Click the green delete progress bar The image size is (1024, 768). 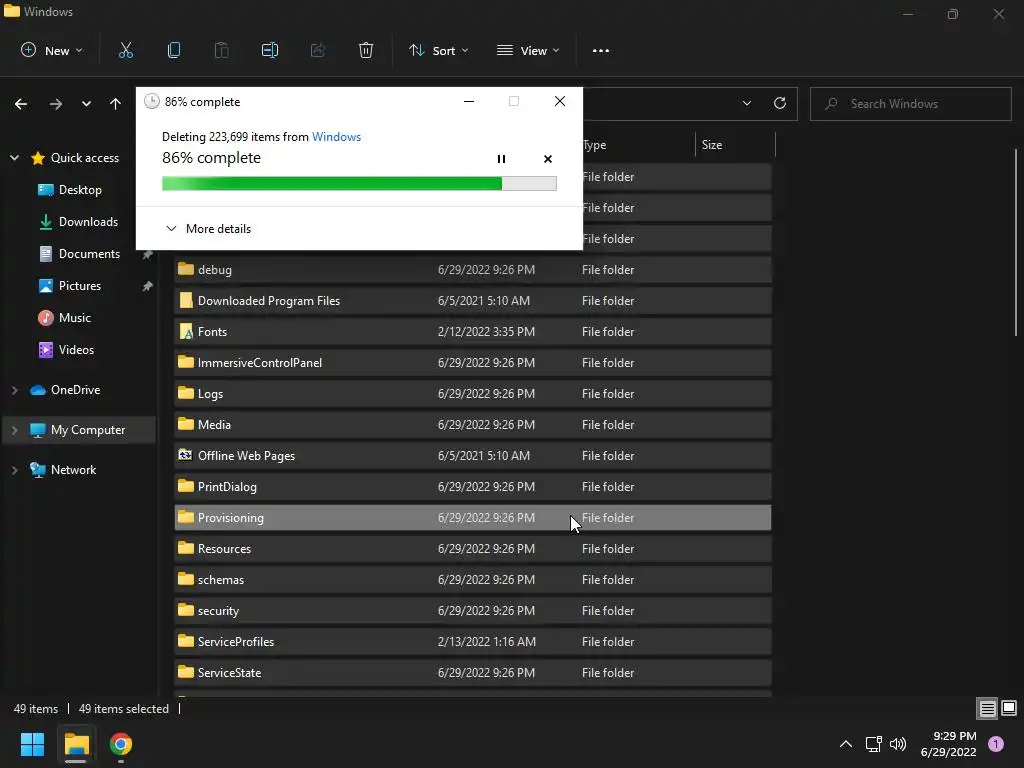click(359, 184)
